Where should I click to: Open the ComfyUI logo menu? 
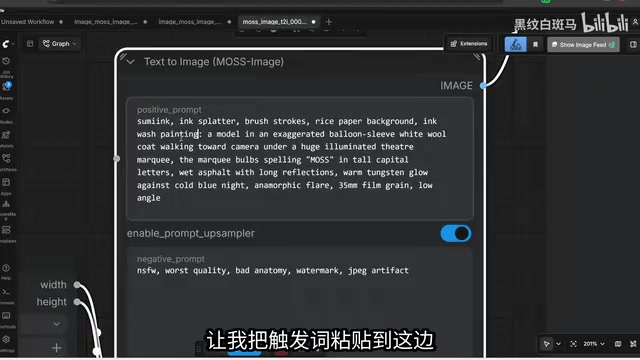click(x=7, y=44)
